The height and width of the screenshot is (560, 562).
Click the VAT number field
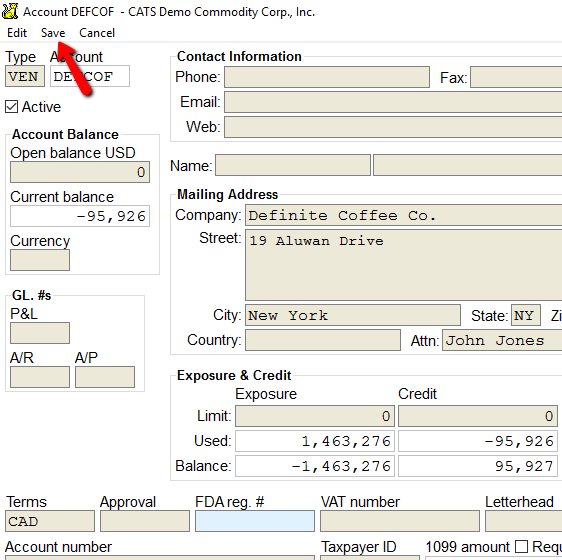[400, 521]
